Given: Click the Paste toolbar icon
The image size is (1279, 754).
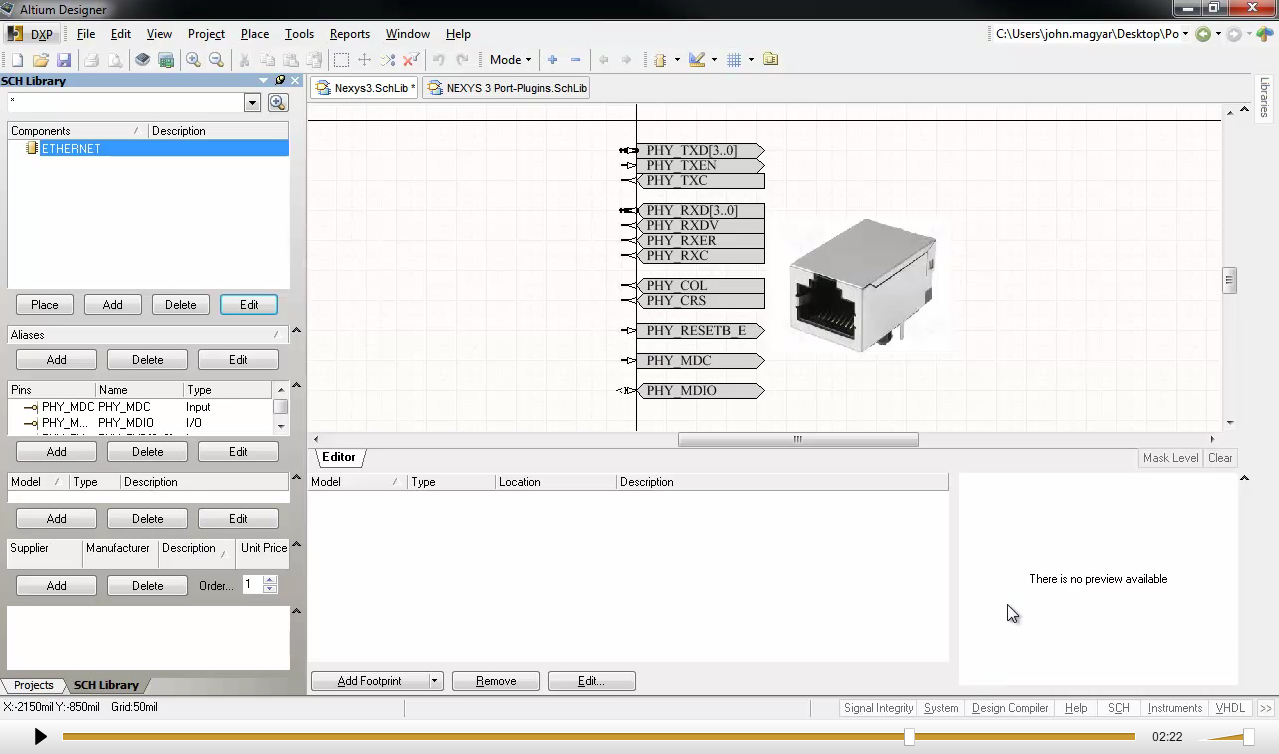Looking at the screenshot, I should tap(290, 60).
